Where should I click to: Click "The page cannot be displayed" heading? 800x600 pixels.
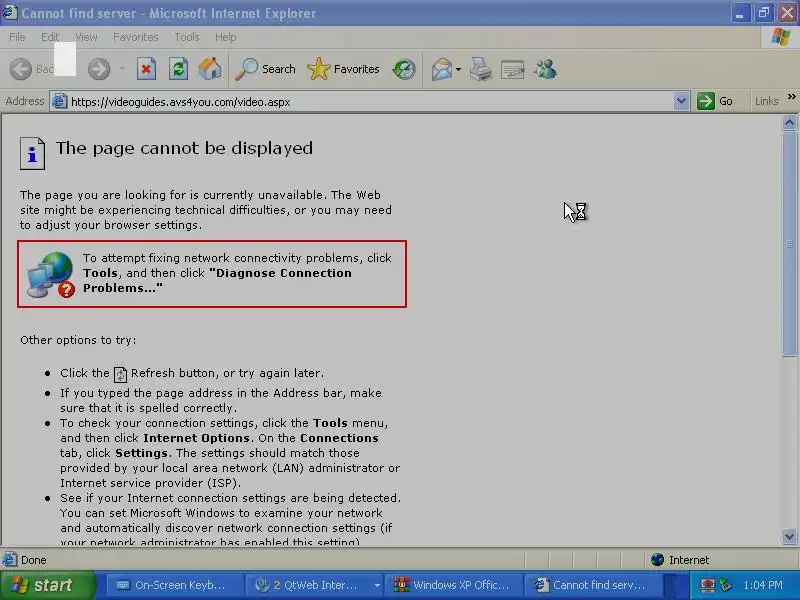point(184,148)
